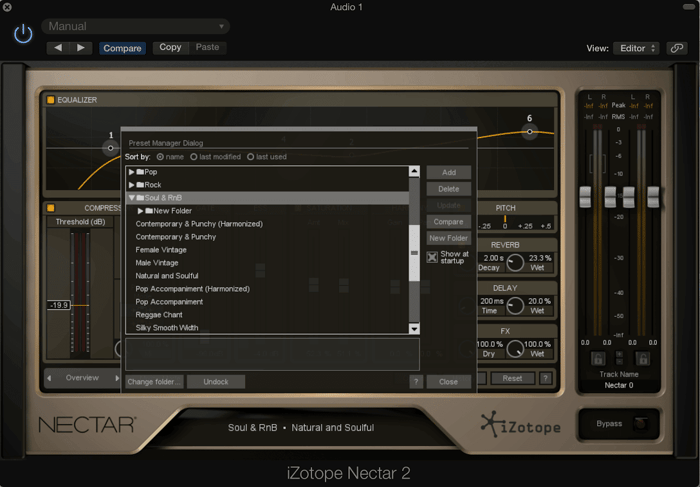
Task: Click the Copy button
Action: click(x=171, y=47)
